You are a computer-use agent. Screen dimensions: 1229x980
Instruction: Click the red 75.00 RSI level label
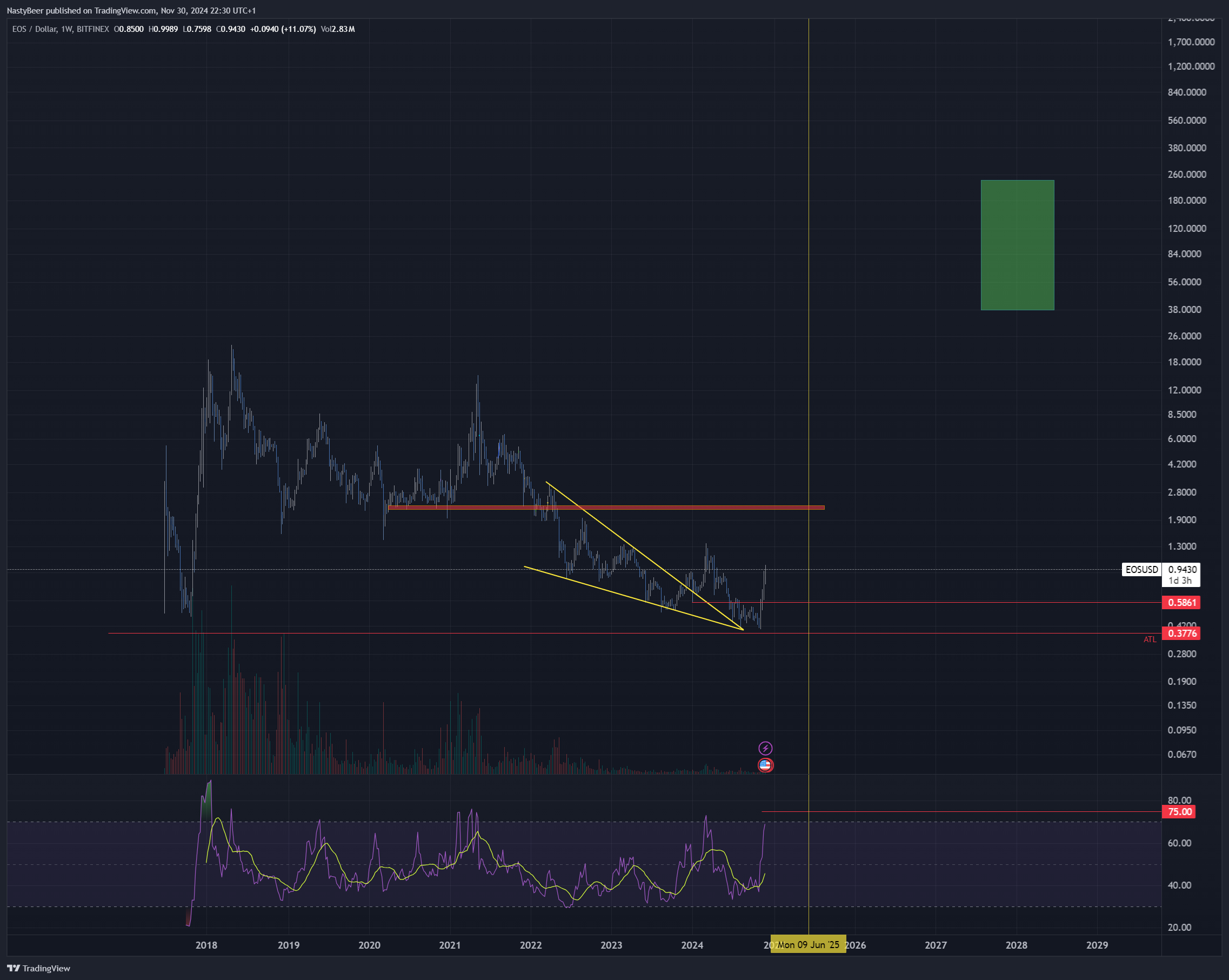(1179, 812)
